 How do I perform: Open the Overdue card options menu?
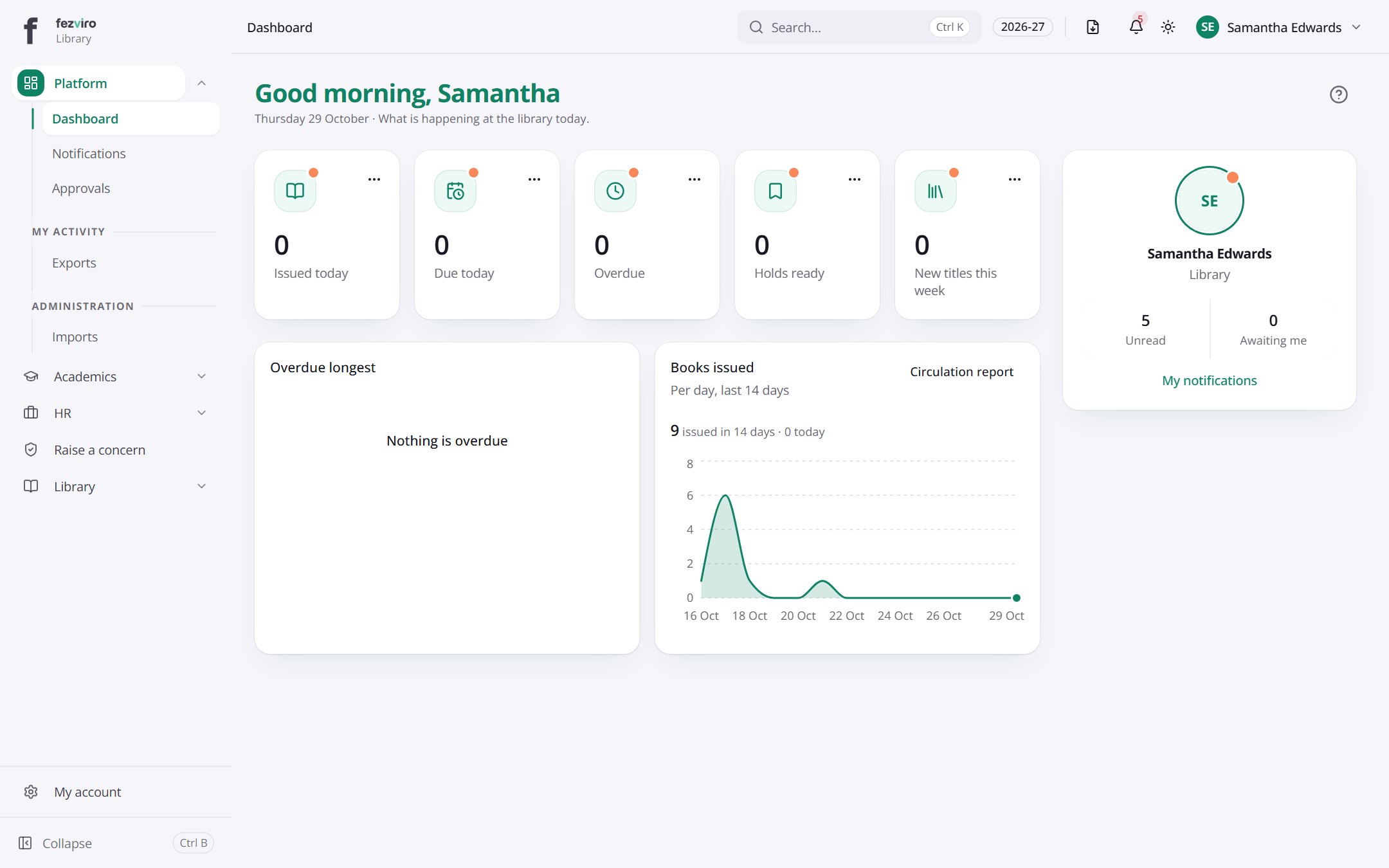click(694, 179)
